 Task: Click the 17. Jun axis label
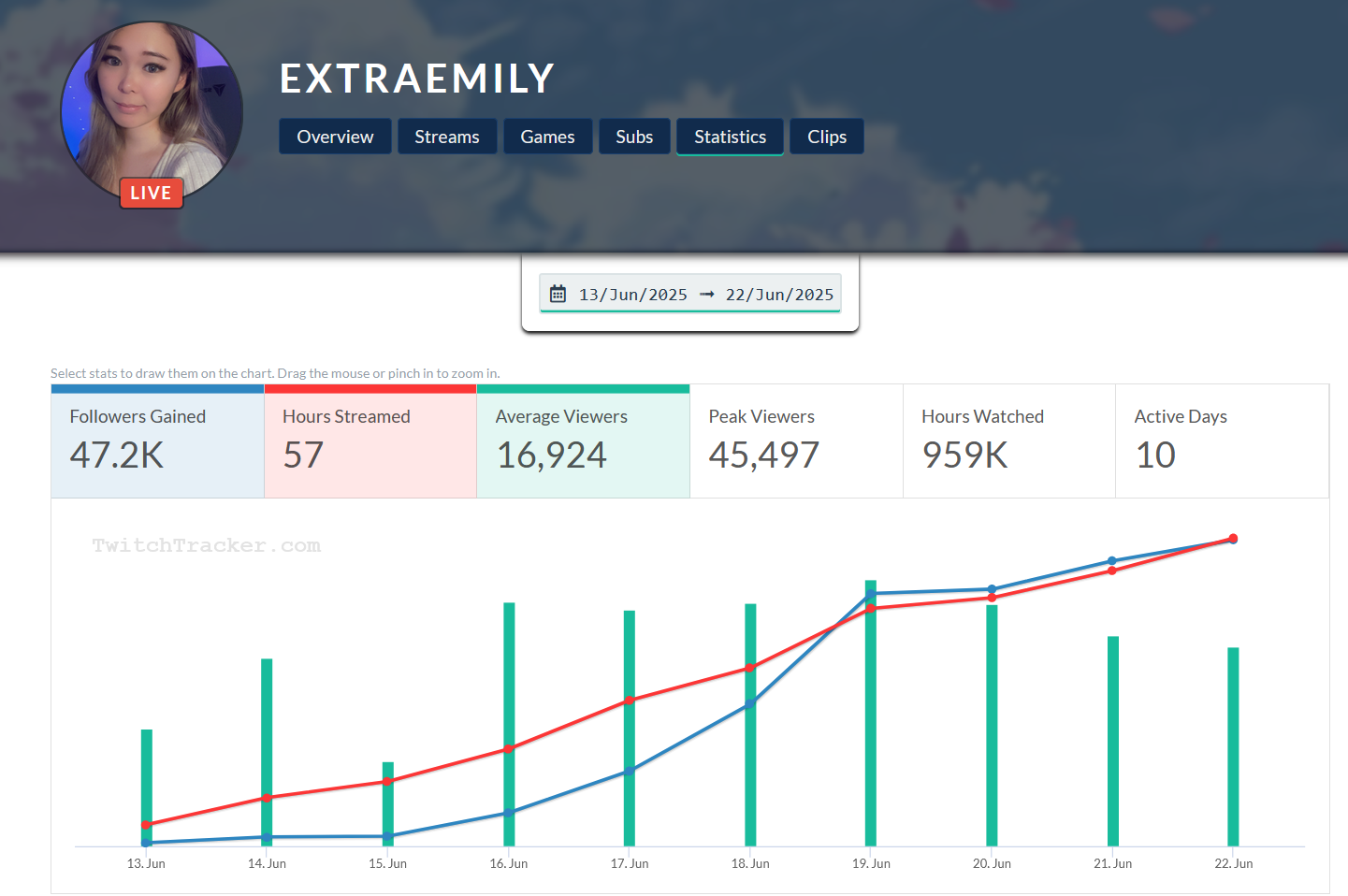630,863
